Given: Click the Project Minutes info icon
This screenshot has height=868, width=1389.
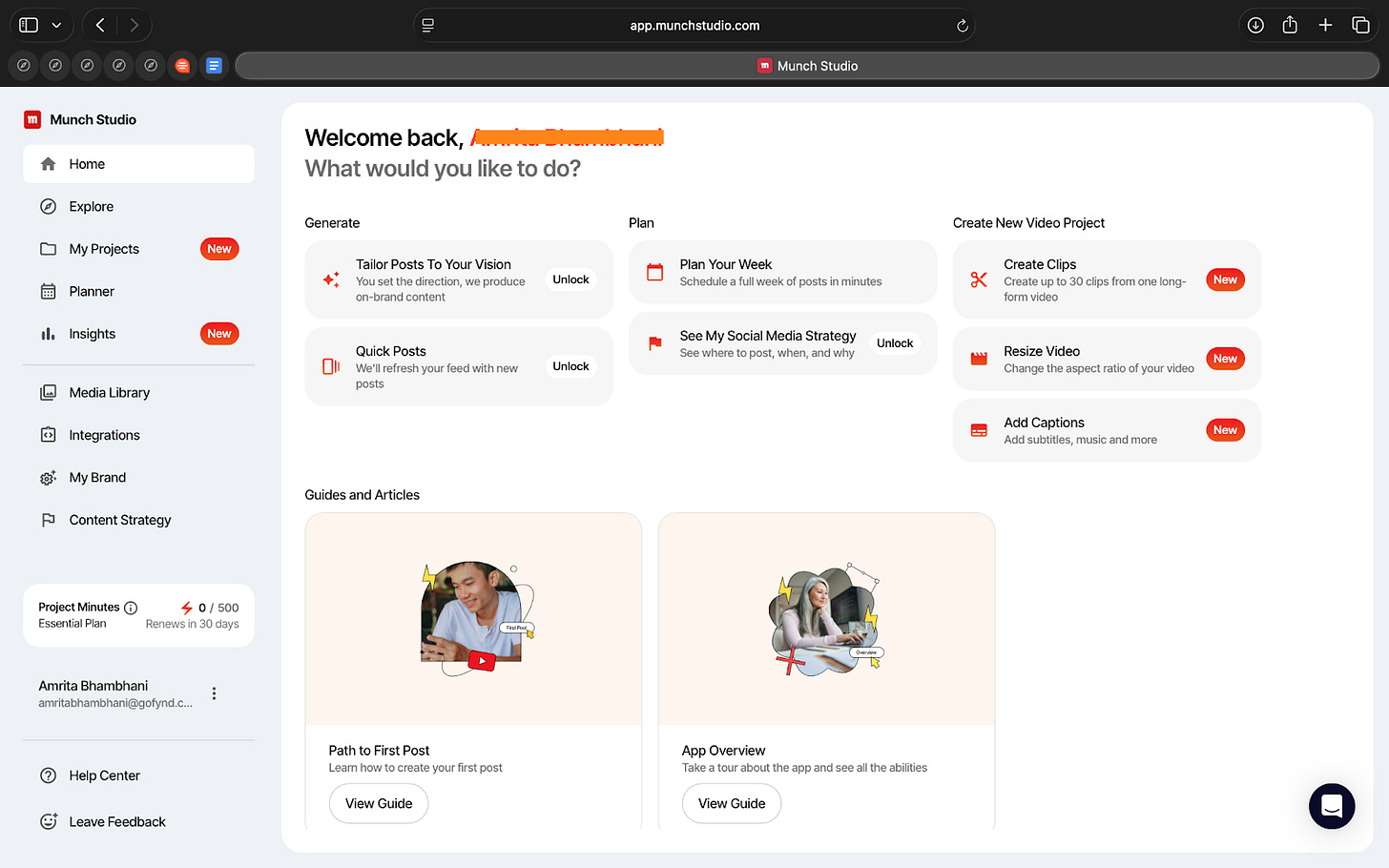Looking at the screenshot, I should click(131, 608).
